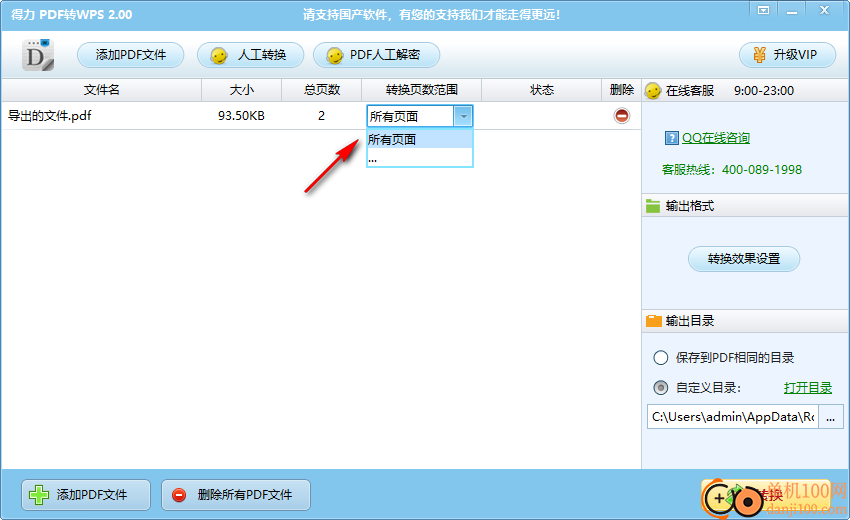Click the 客服热线 400-089-1998 text

point(732,170)
